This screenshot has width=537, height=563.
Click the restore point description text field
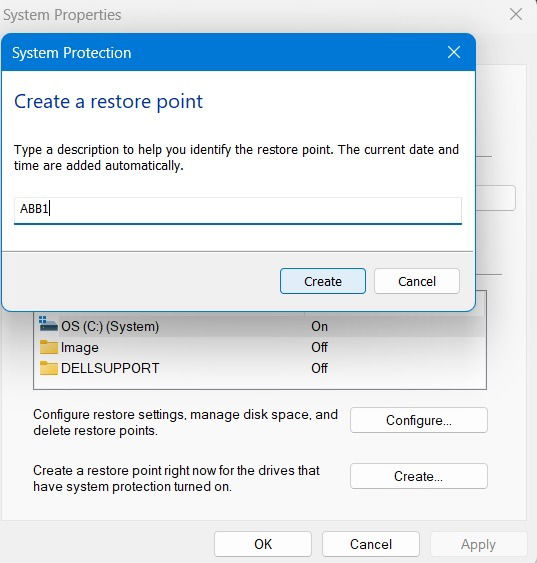click(238, 210)
